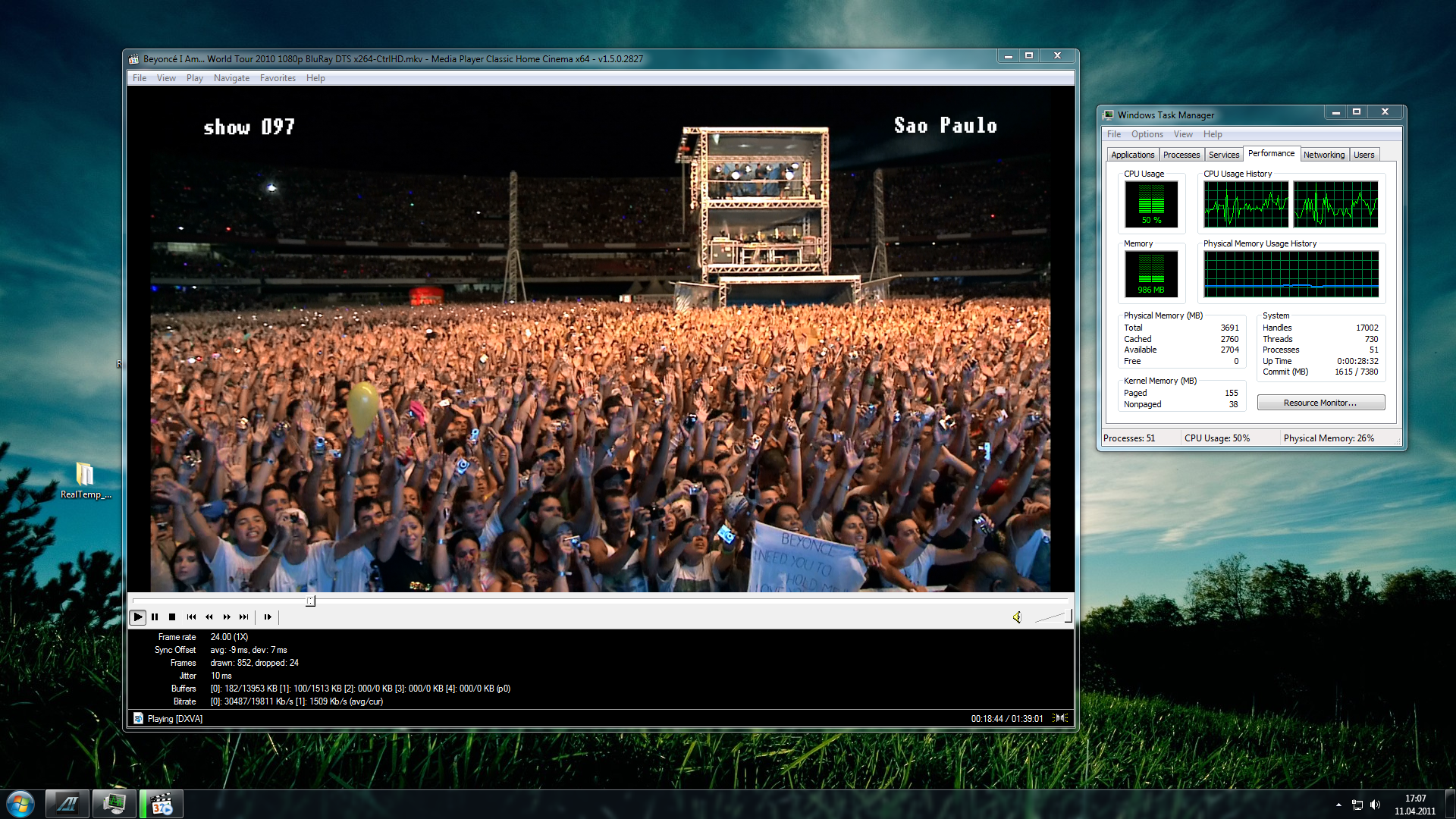Pause the video playback
This screenshot has height=819, width=1456.
click(155, 617)
